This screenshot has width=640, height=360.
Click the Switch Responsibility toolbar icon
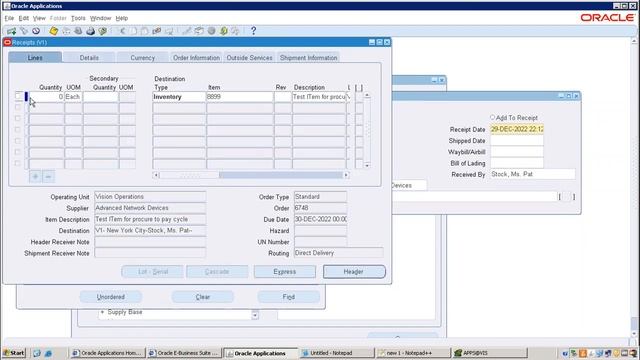tap(78, 31)
